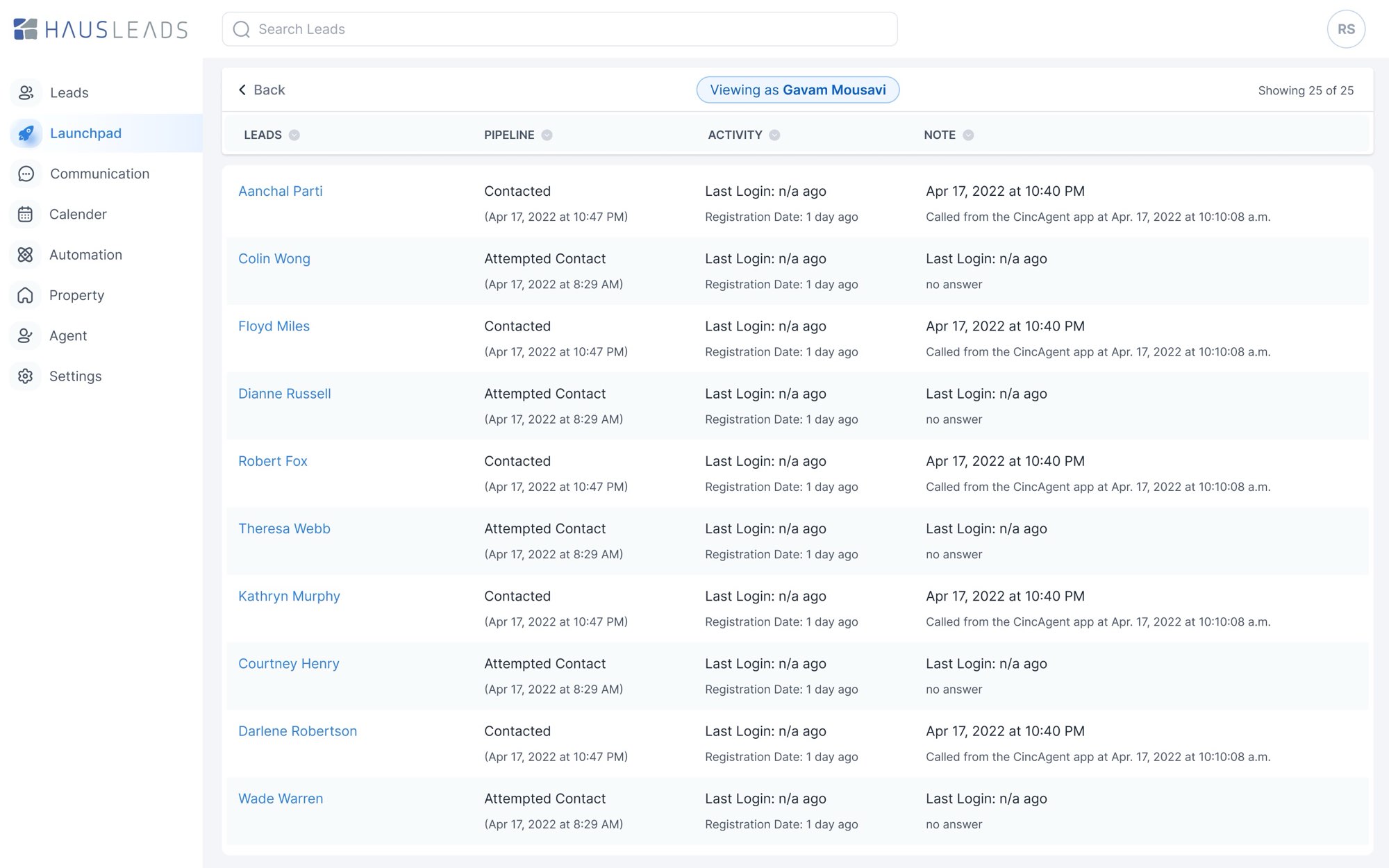Click Registration Date in Wade Warren row
The height and width of the screenshot is (868, 1389).
point(781,824)
